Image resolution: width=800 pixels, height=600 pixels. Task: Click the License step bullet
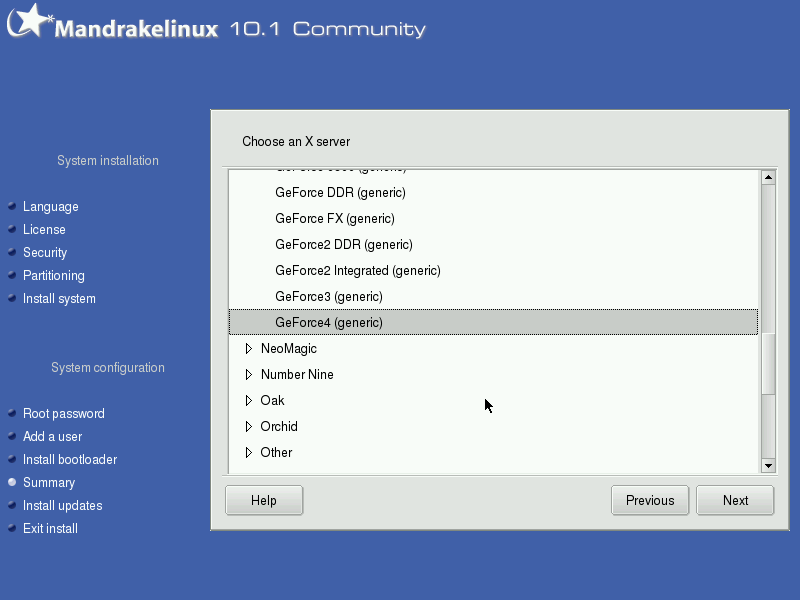(x=12, y=229)
